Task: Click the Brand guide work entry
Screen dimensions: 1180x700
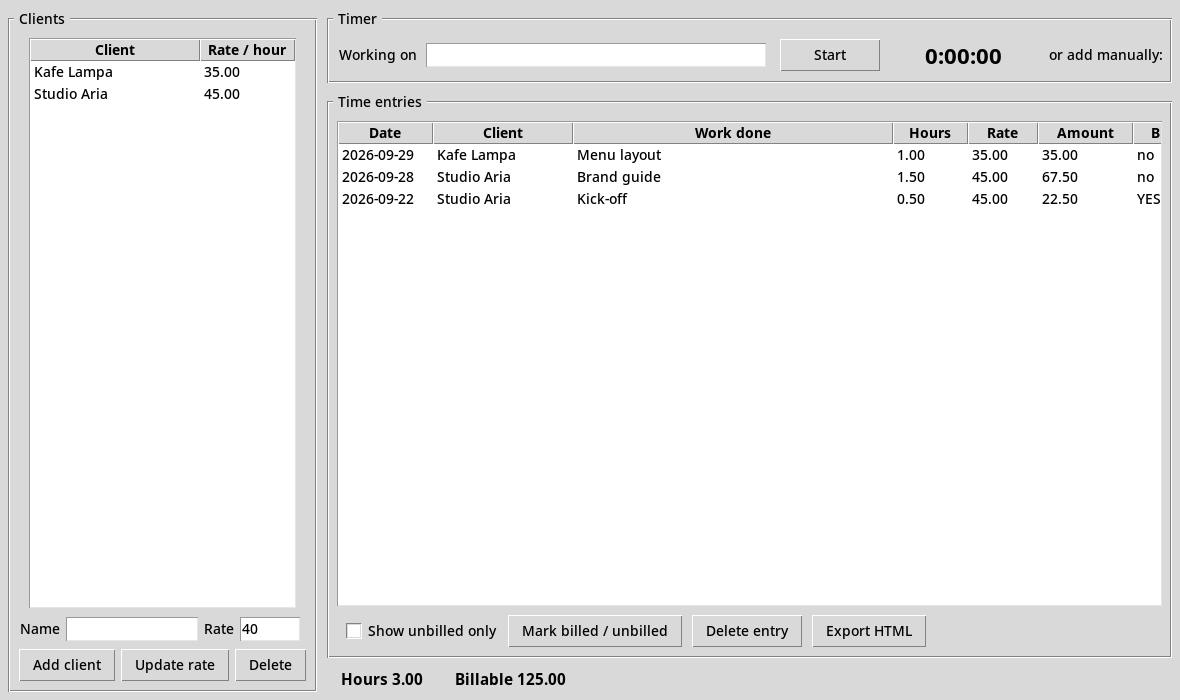Action: [619, 177]
